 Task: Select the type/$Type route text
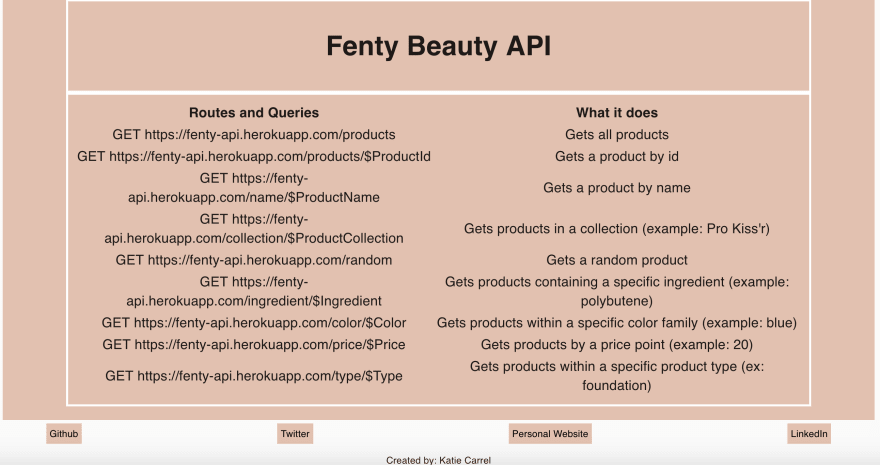[254, 376]
